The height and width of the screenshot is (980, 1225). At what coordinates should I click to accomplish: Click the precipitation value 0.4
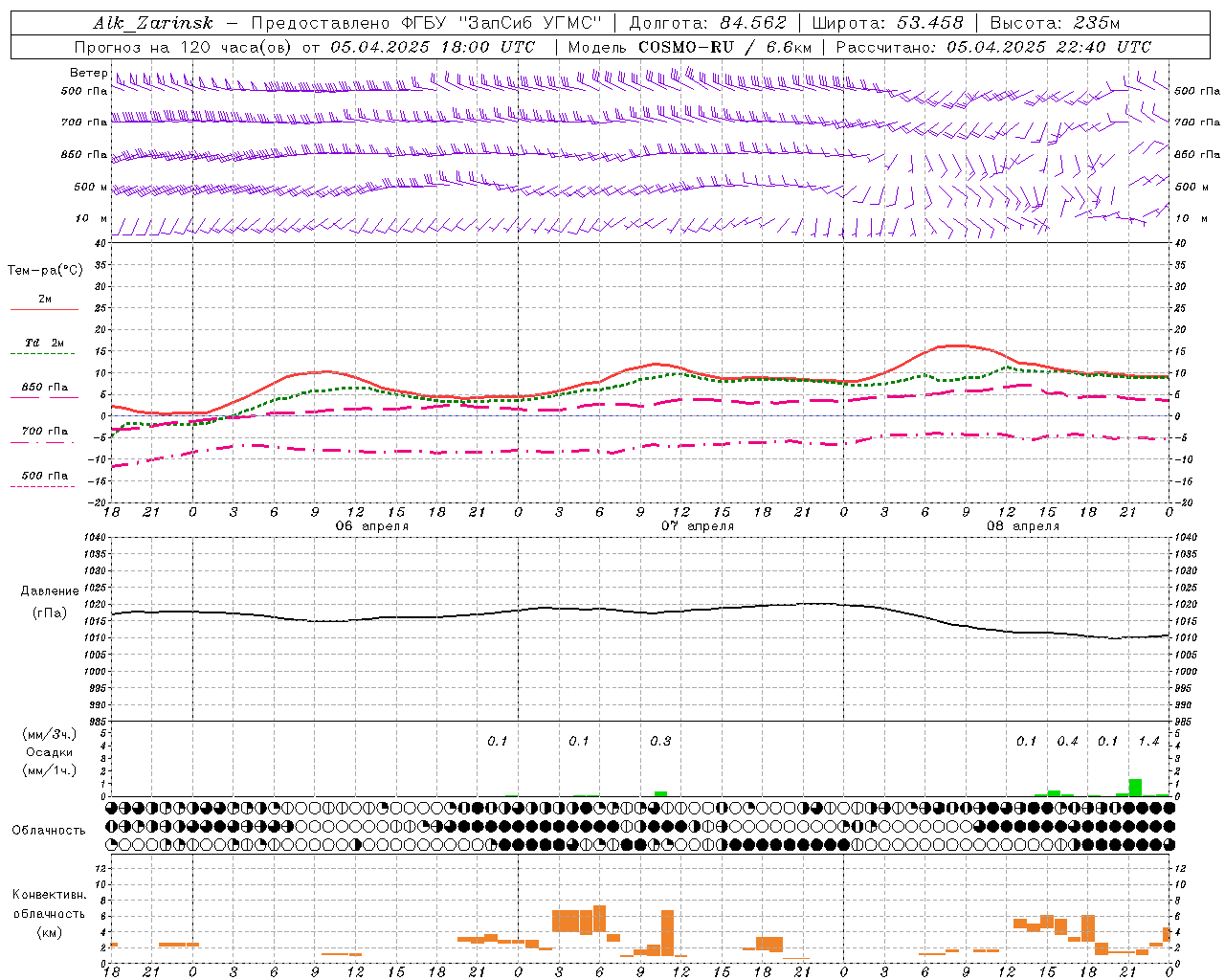1067,742
